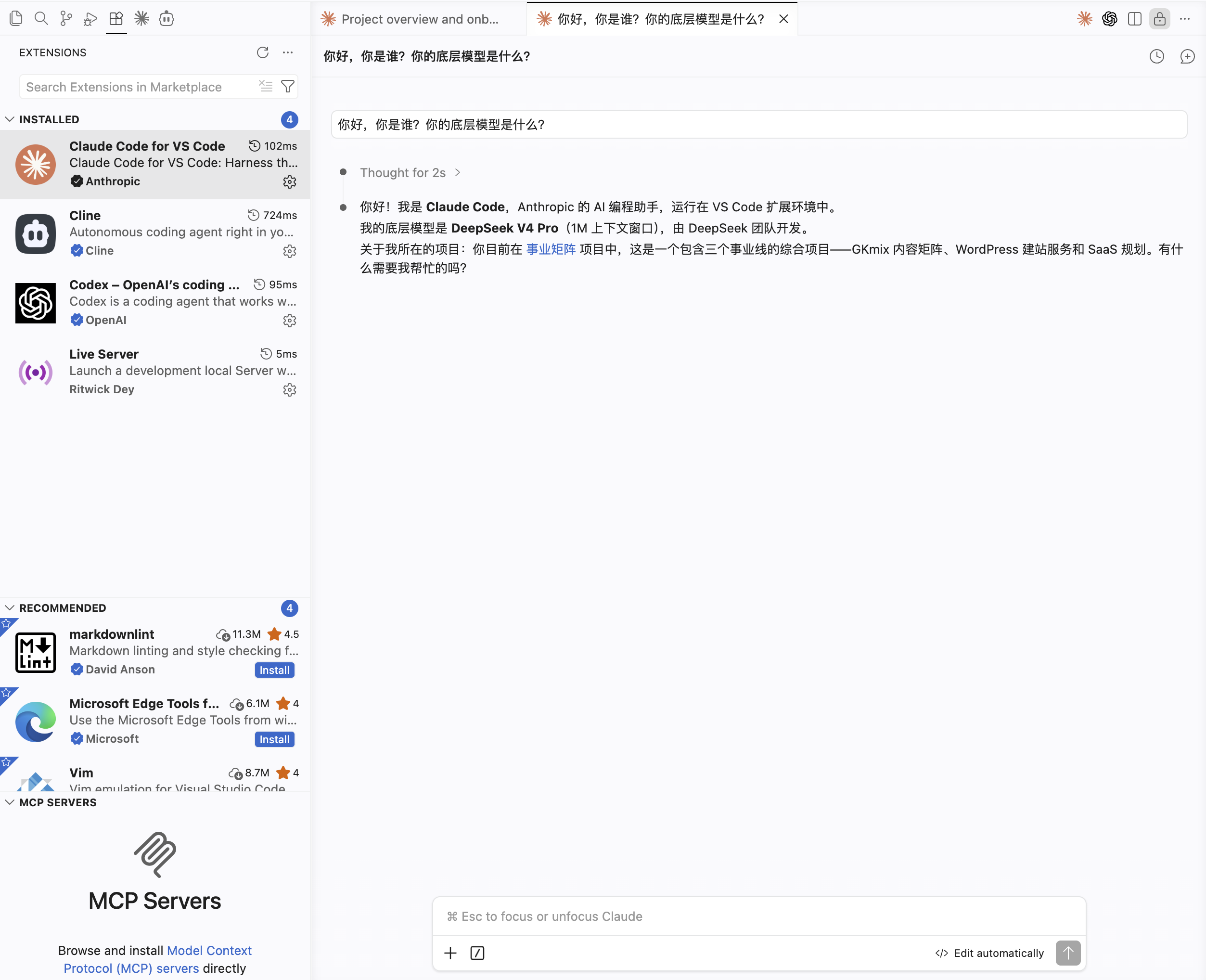
Task: Click the 102ms activation time
Action: pyautogui.click(x=281, y=146)
